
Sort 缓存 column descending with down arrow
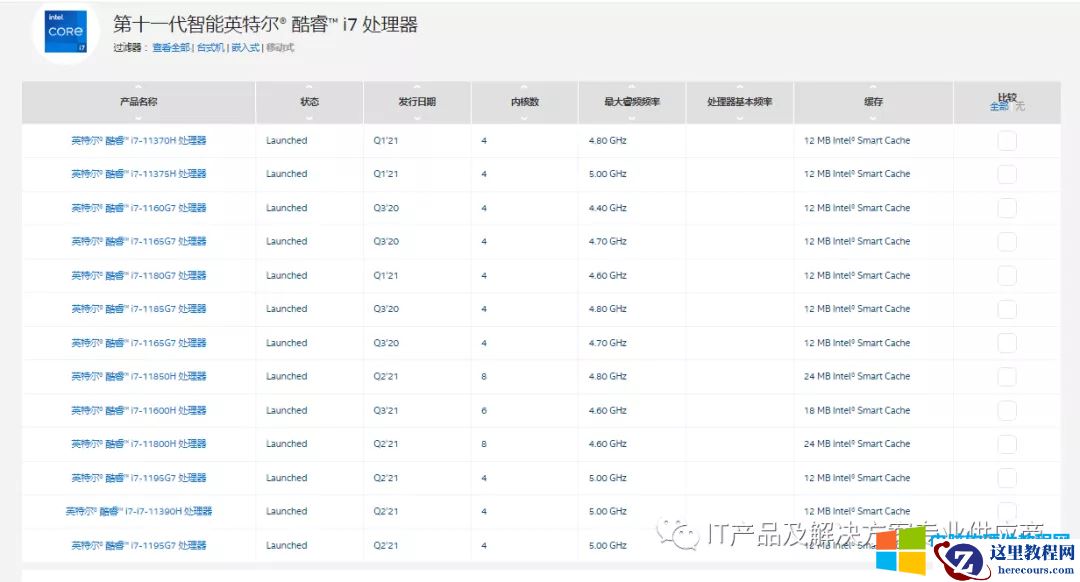873,118
